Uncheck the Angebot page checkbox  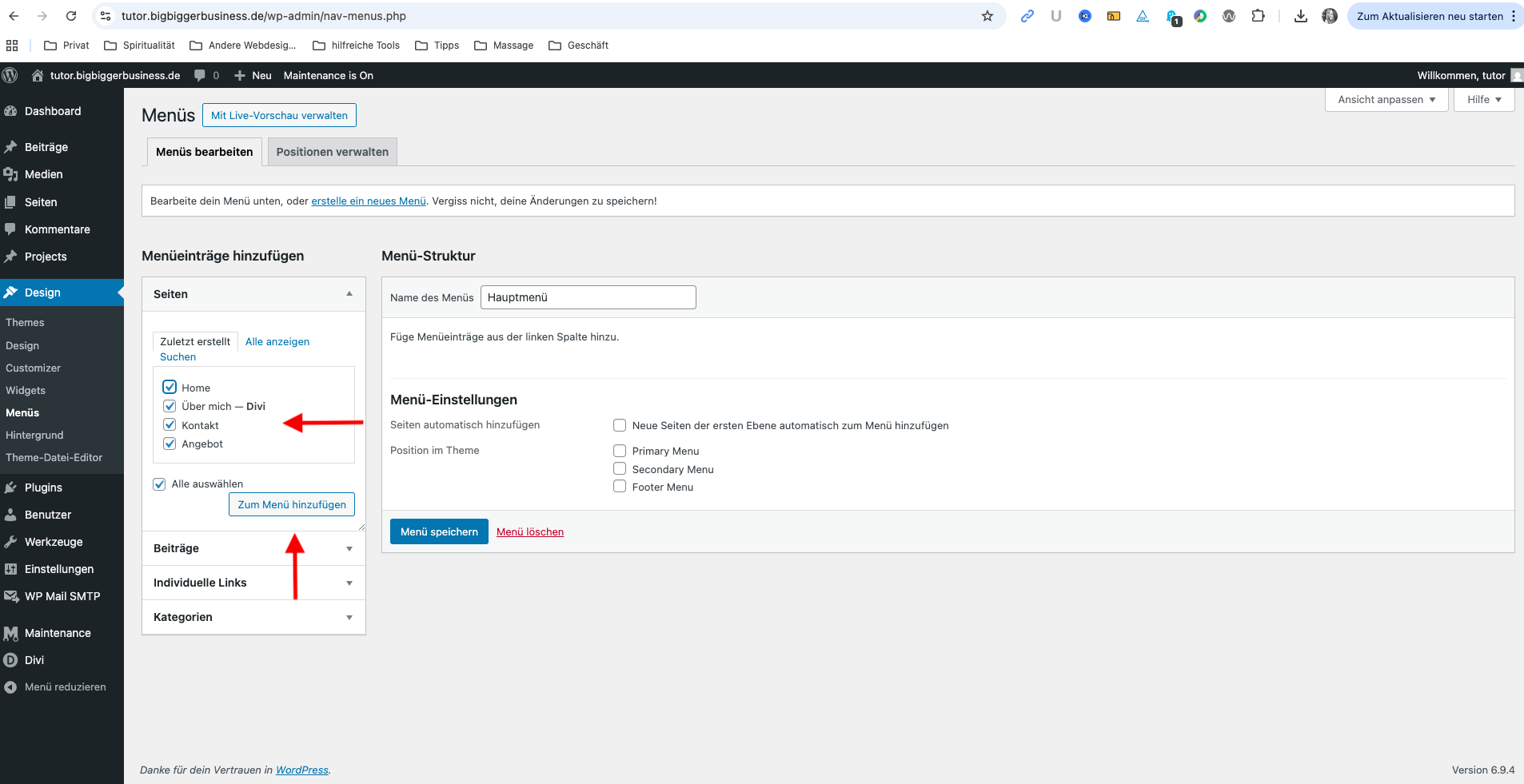click(170, 444)
